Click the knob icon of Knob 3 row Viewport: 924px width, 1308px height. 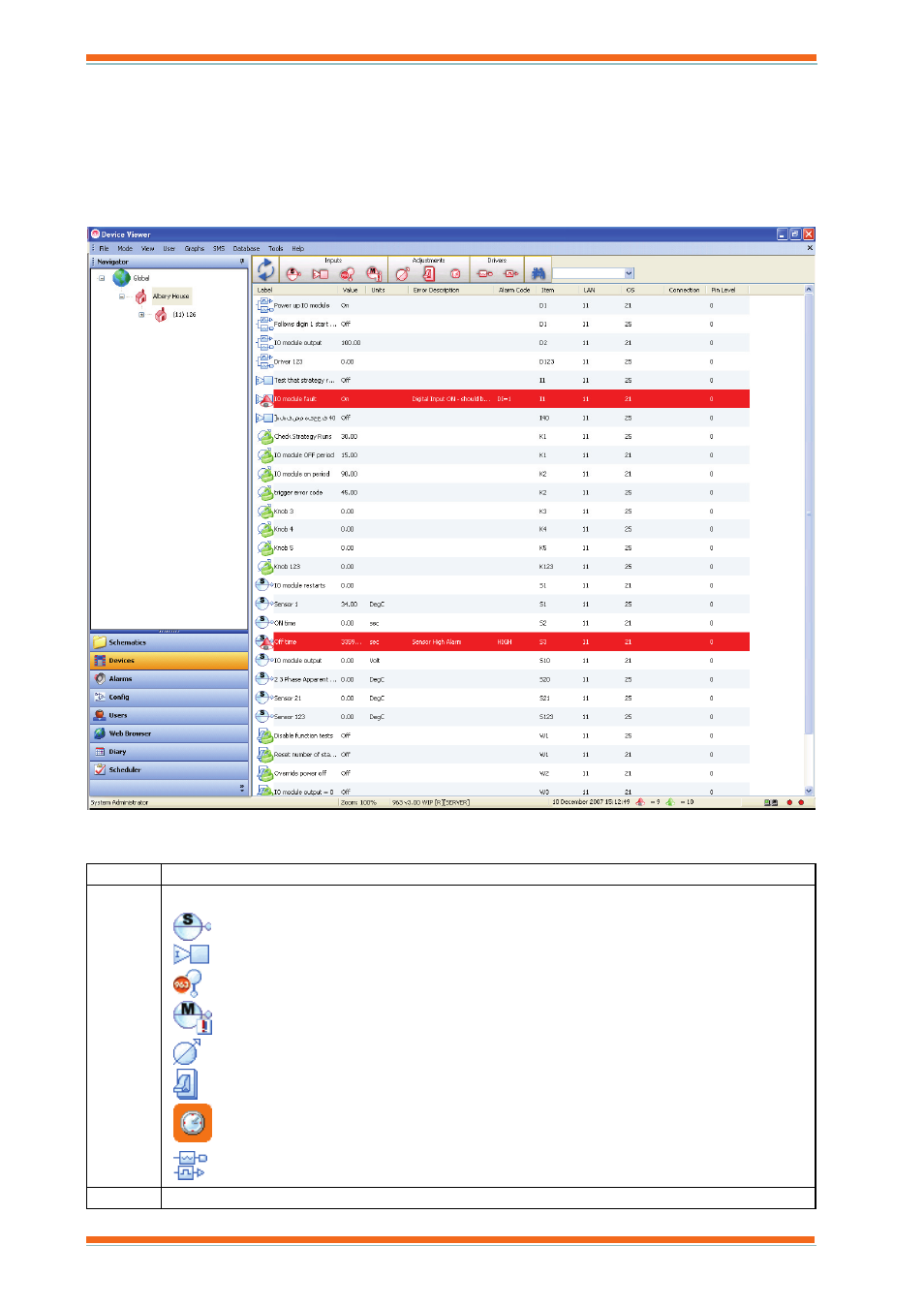(264, 512)
